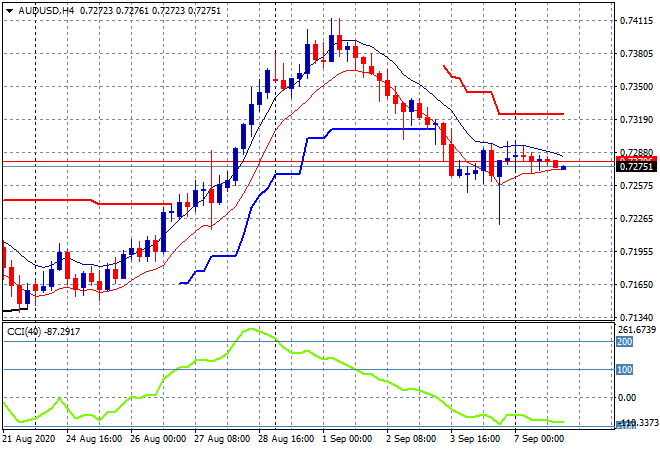This screenshot has width=660, height=450.
Task: Click the 261.6739 CCI scale maximum
Action: click(x=638, y=330)
